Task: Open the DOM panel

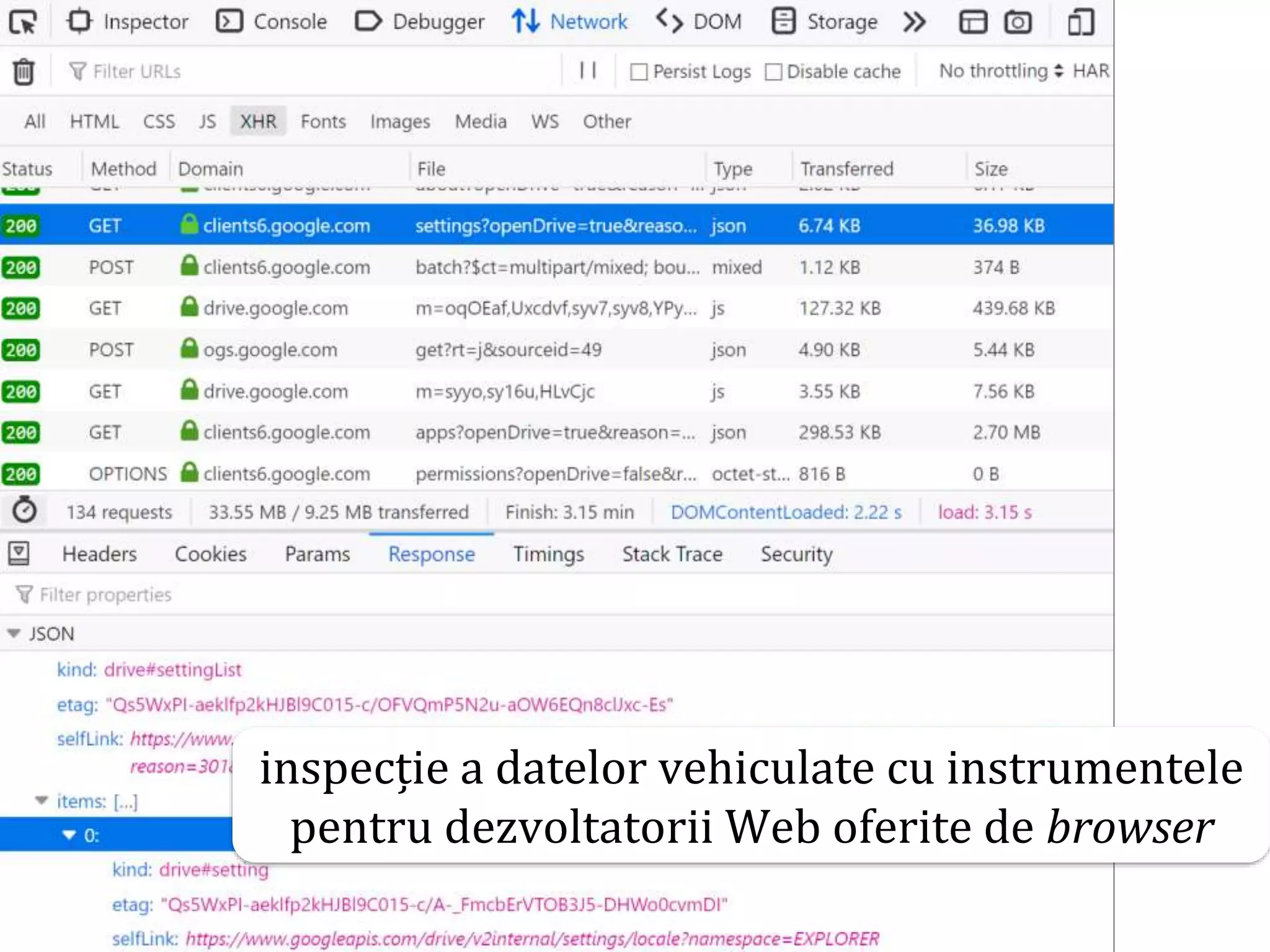Action: tap(699, 22)
